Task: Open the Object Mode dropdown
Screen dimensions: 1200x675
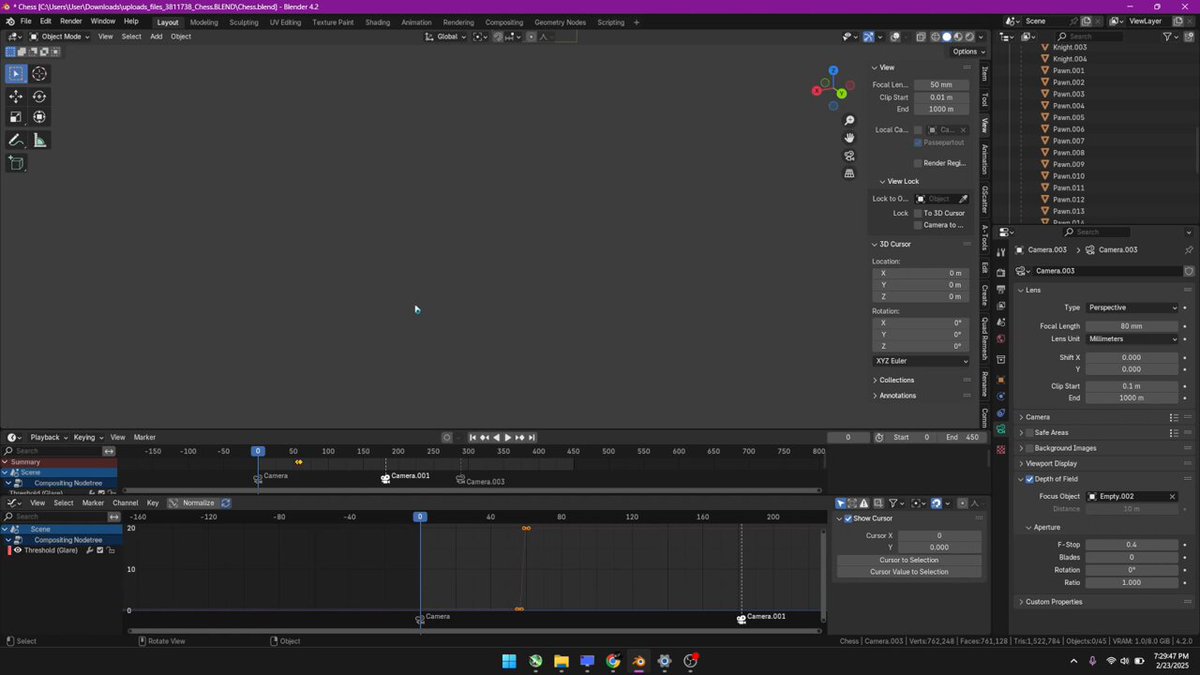Action: click(x=59, y=37)
